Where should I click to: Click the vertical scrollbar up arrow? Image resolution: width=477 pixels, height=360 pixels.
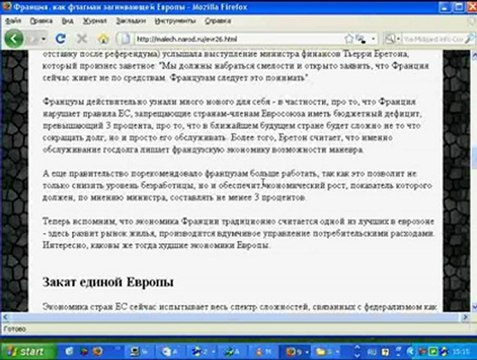coord(474,56)
